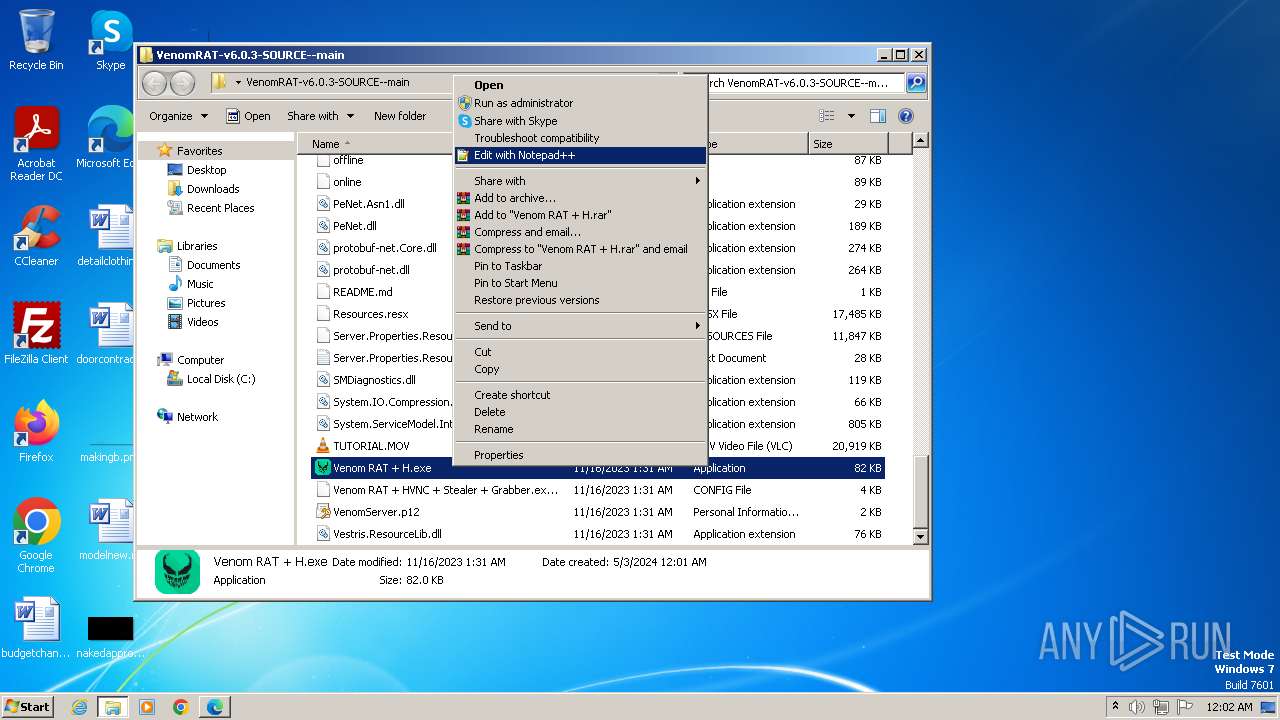Open Edge from the taskbar
The height and width of the screenshot is (720, 1280).
click(215, 707)
